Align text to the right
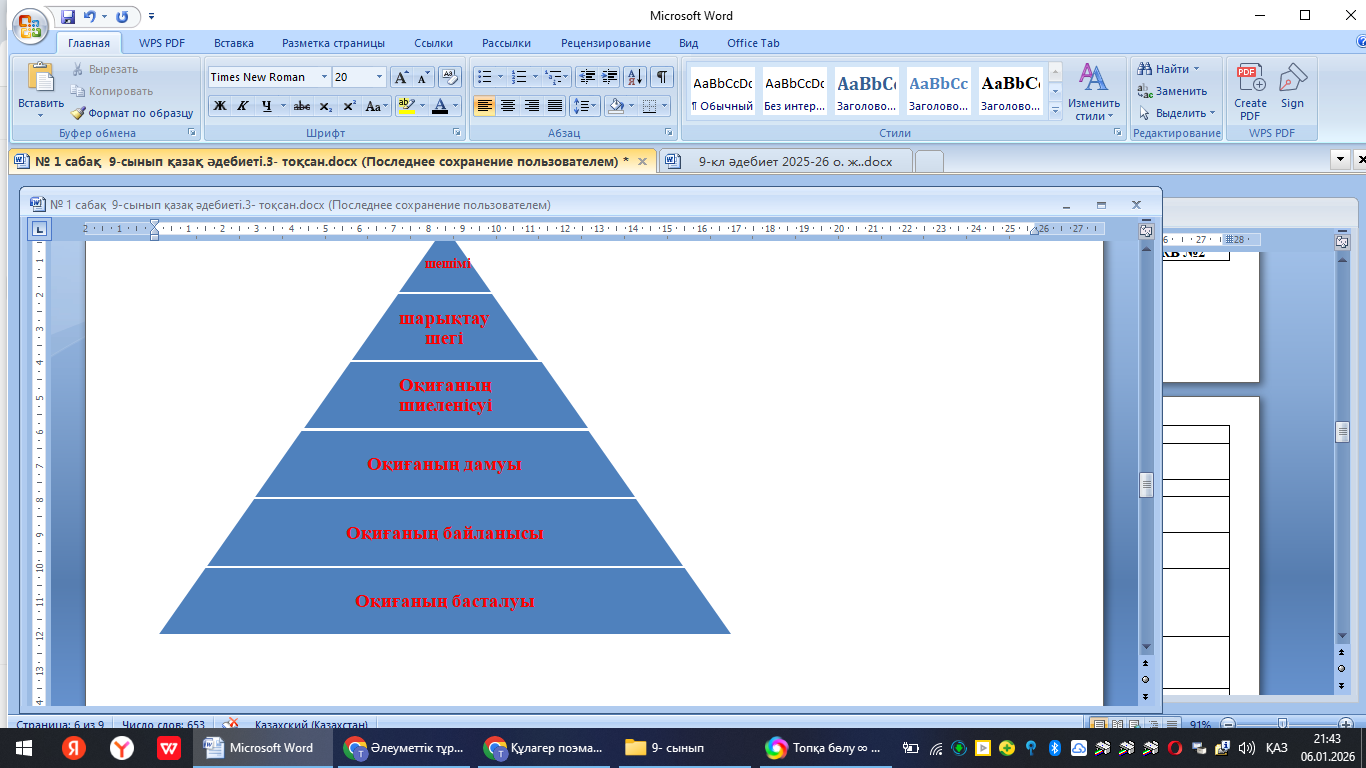 tap(532, 106)
